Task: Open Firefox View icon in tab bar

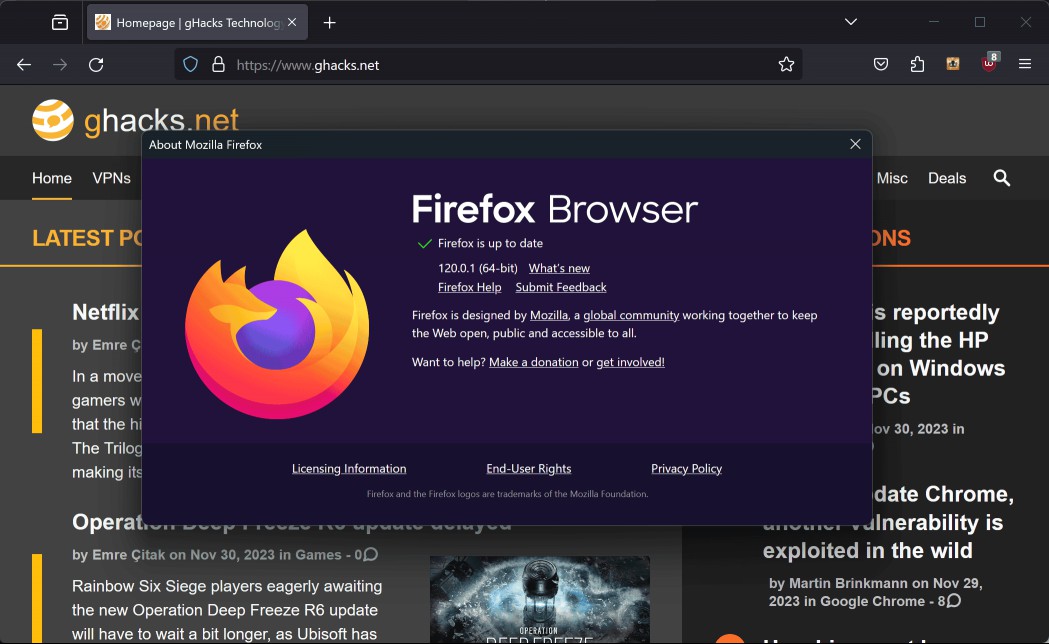Action: 60,23
